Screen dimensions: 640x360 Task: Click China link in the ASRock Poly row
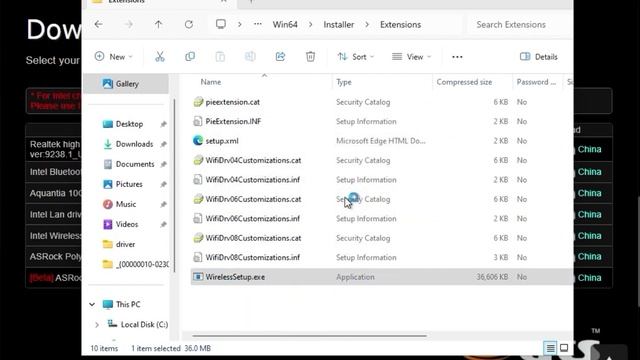coord(589,256)
